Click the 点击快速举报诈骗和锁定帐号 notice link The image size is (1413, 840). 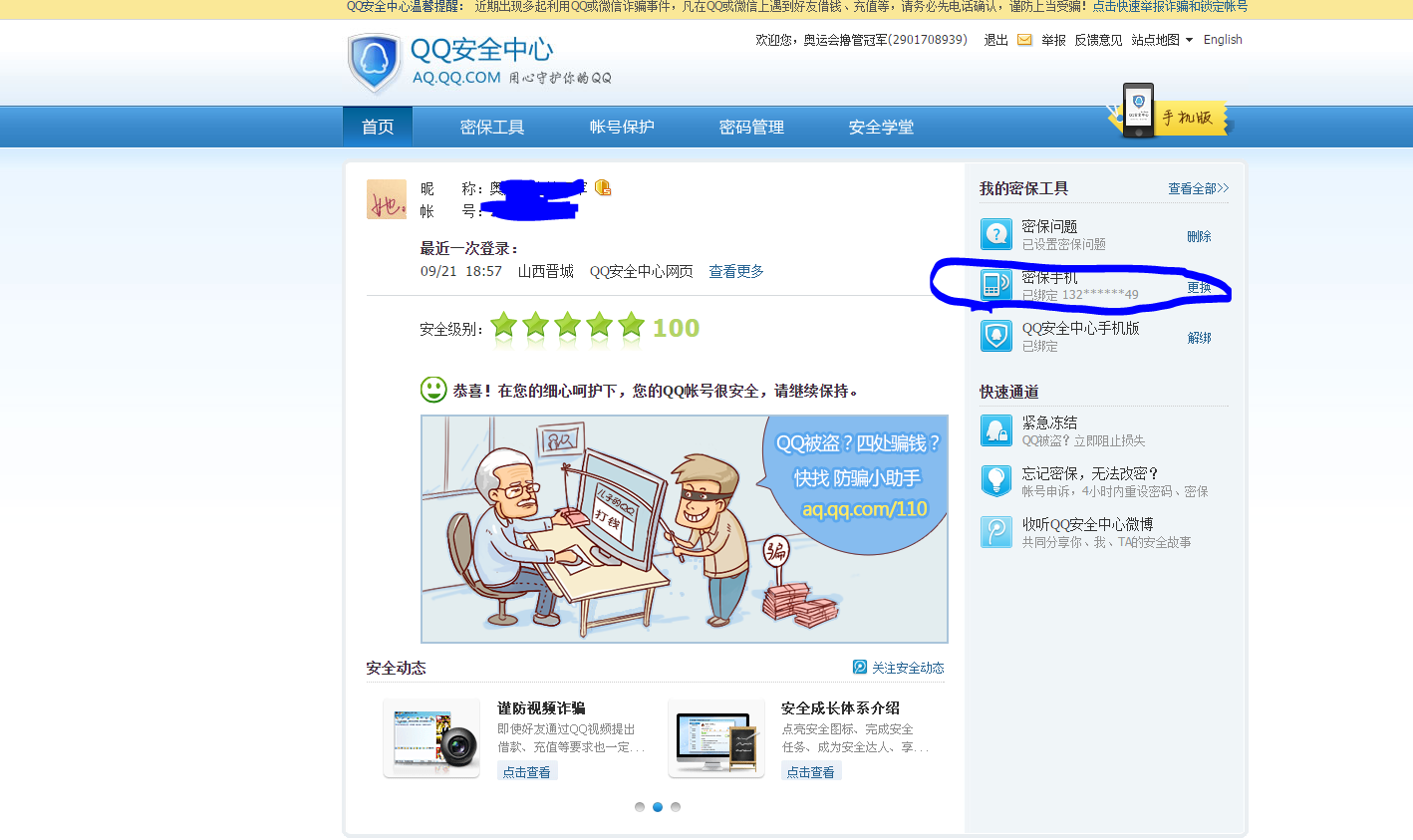1170,7
